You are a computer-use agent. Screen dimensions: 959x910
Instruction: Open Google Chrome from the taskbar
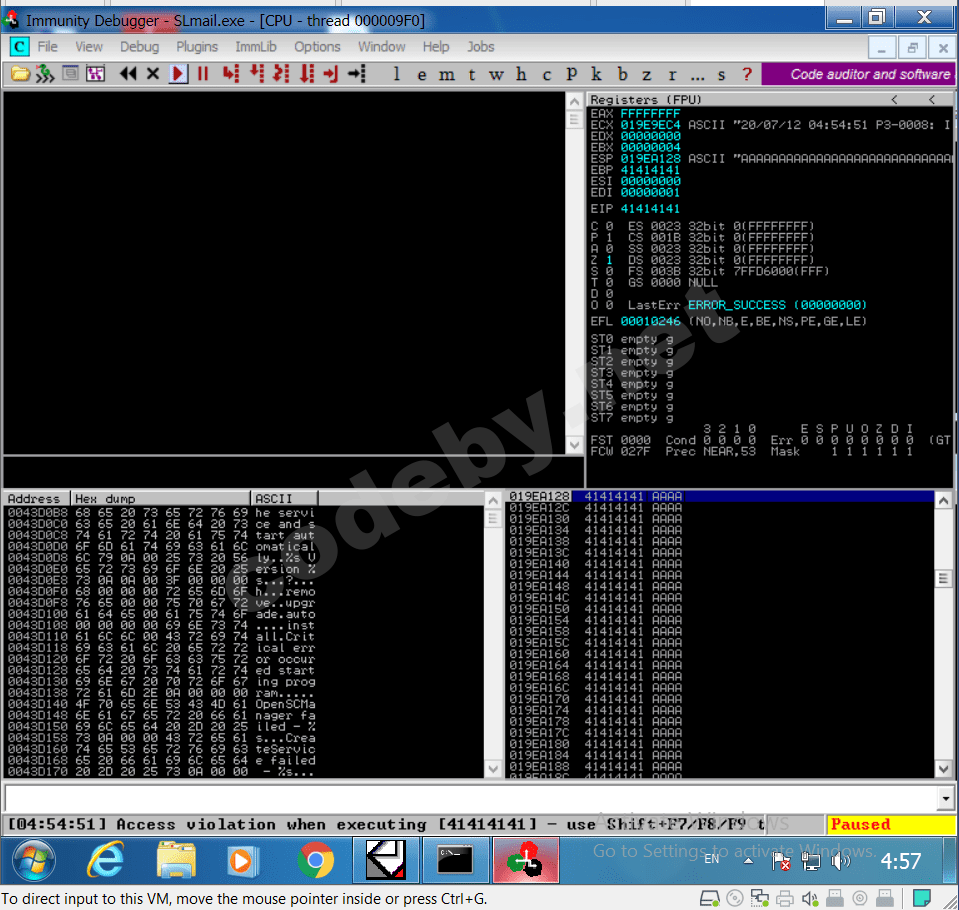316,860
